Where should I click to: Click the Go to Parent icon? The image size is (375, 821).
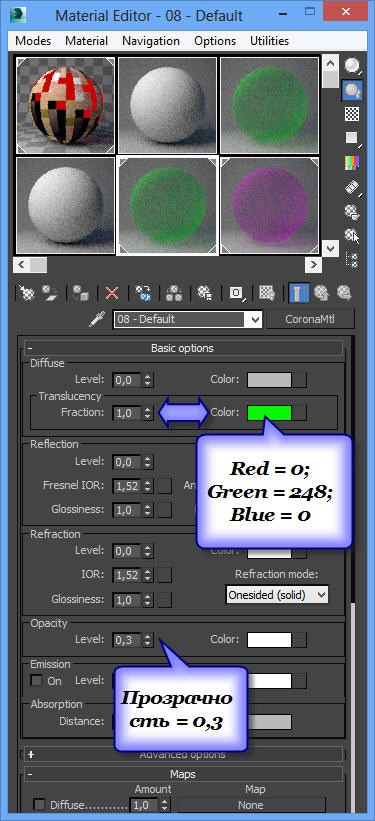pyautogui.click(x=321, y=293)
